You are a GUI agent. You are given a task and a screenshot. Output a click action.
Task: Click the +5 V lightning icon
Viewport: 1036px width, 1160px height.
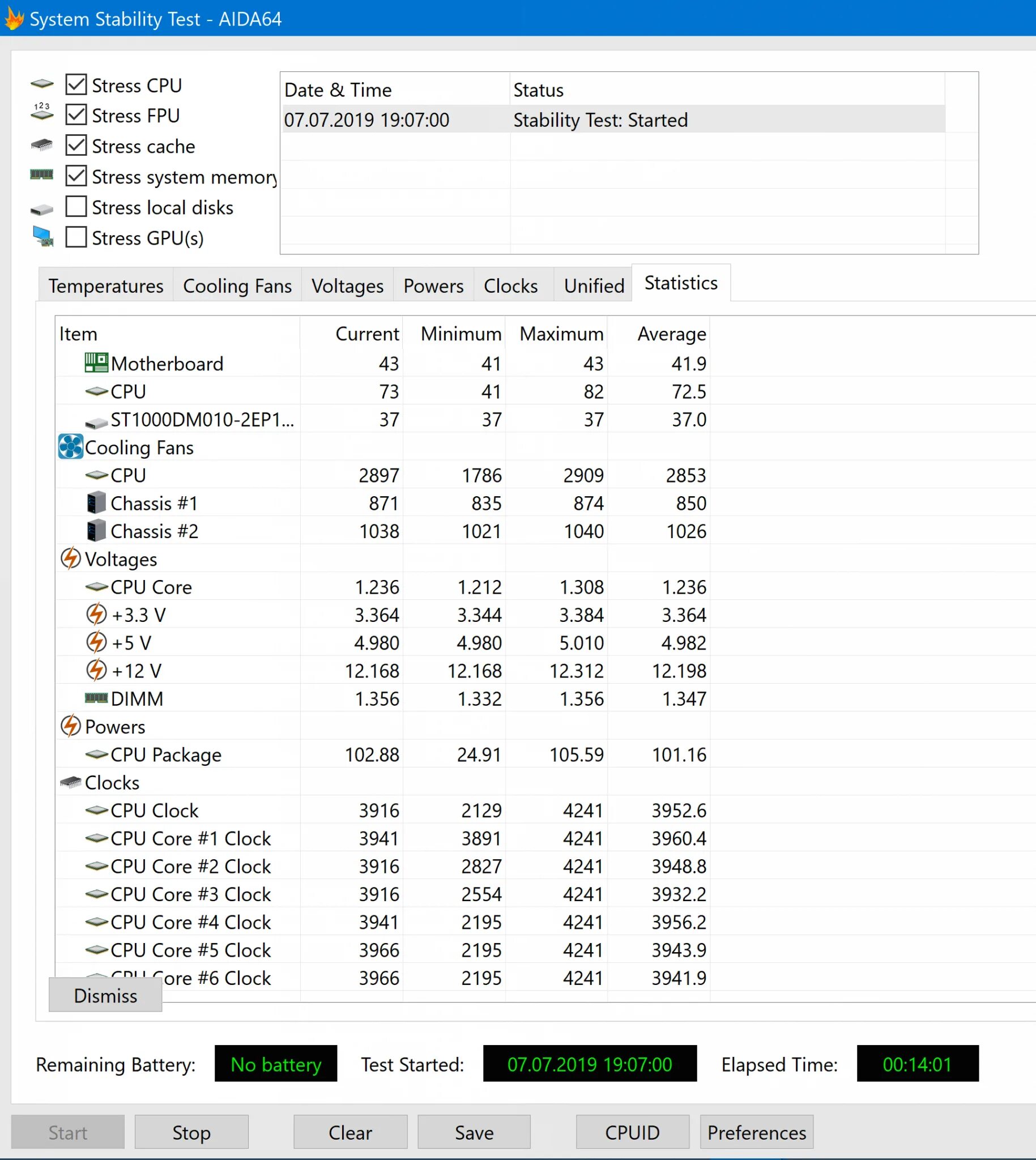point(96,642)
